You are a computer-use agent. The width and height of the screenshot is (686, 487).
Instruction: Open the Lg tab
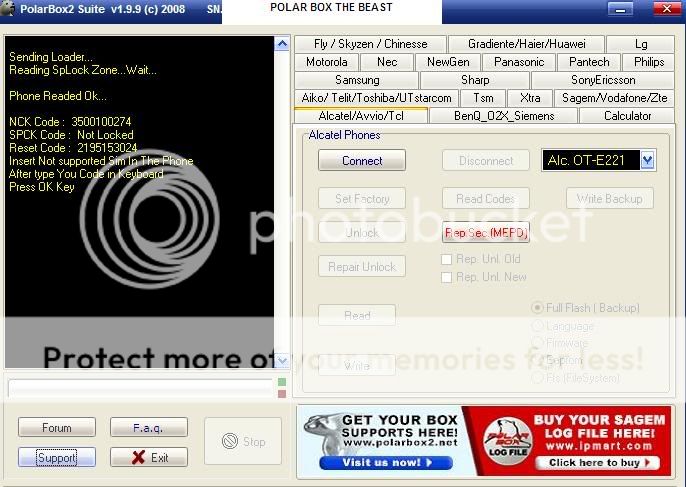pos(640,44)
